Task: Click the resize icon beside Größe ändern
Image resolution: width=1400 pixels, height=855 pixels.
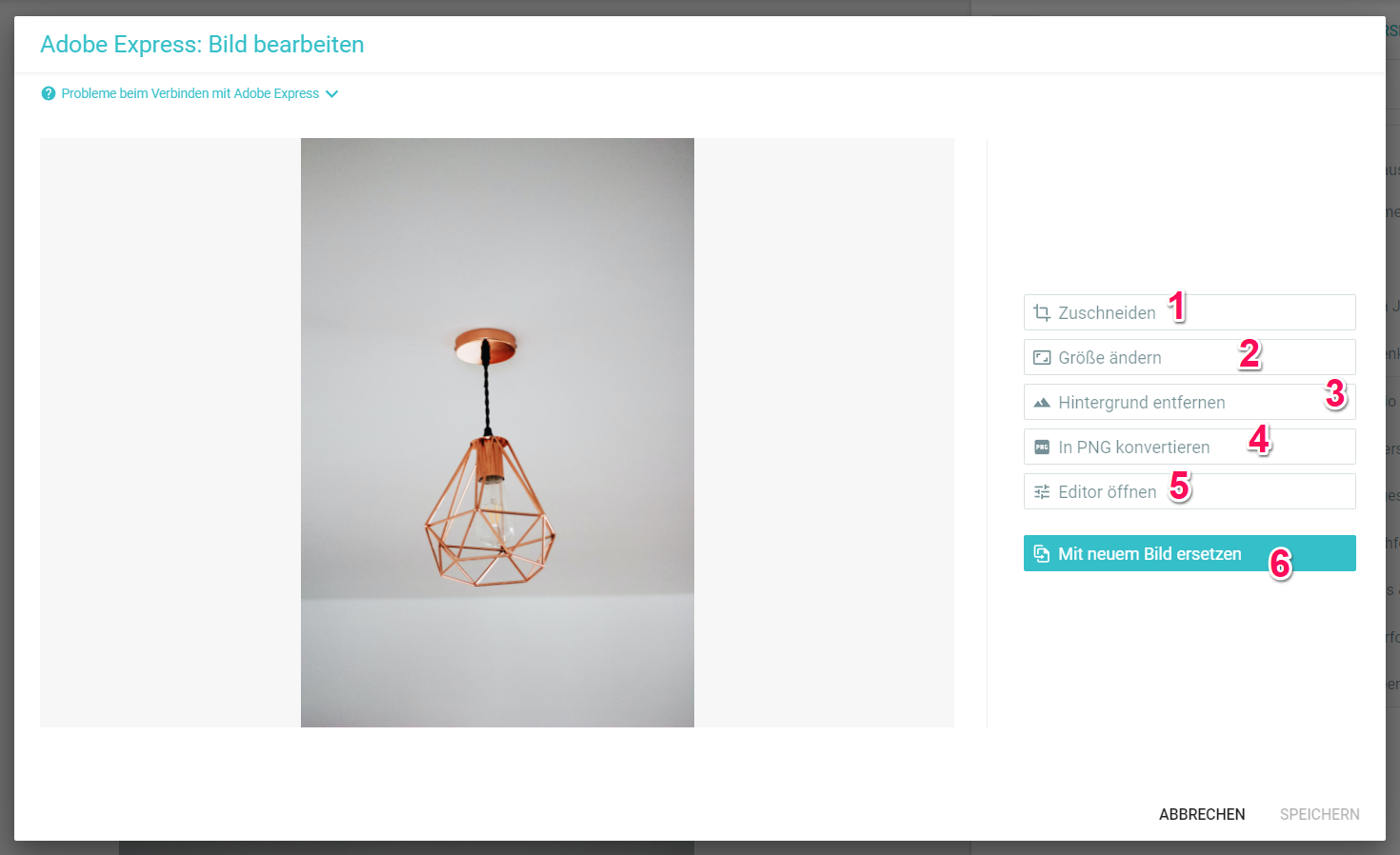Action: click(x=1042, y=358)
